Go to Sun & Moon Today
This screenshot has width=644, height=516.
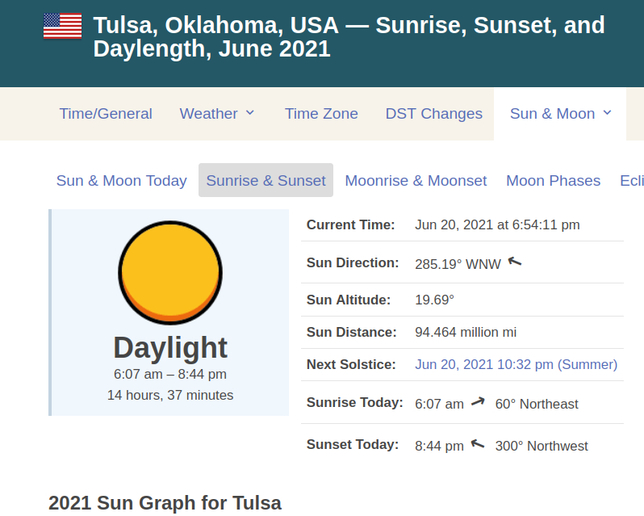(x=121, y=181)
